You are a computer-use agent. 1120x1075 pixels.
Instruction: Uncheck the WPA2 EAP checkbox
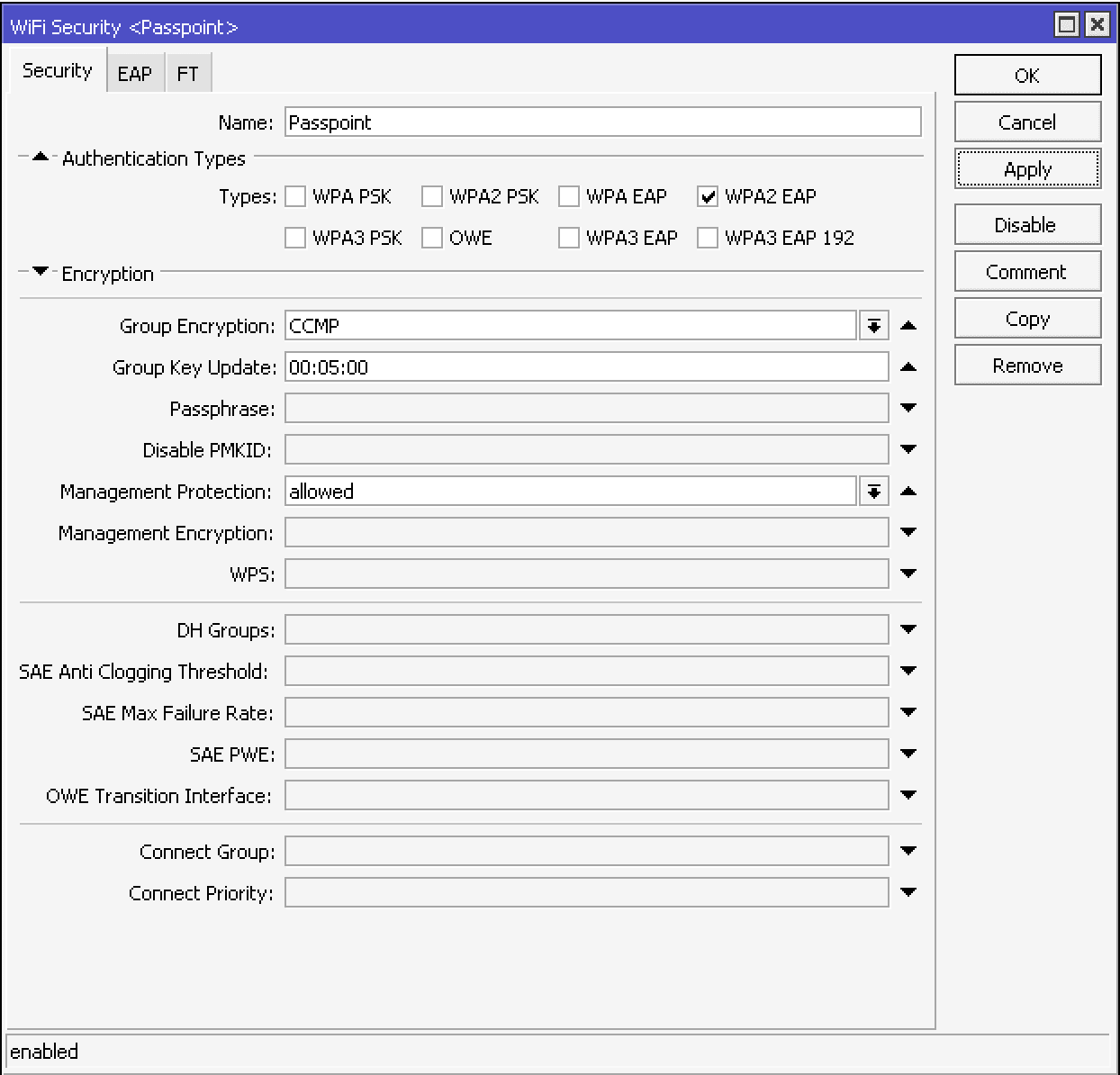pos(708,196)
